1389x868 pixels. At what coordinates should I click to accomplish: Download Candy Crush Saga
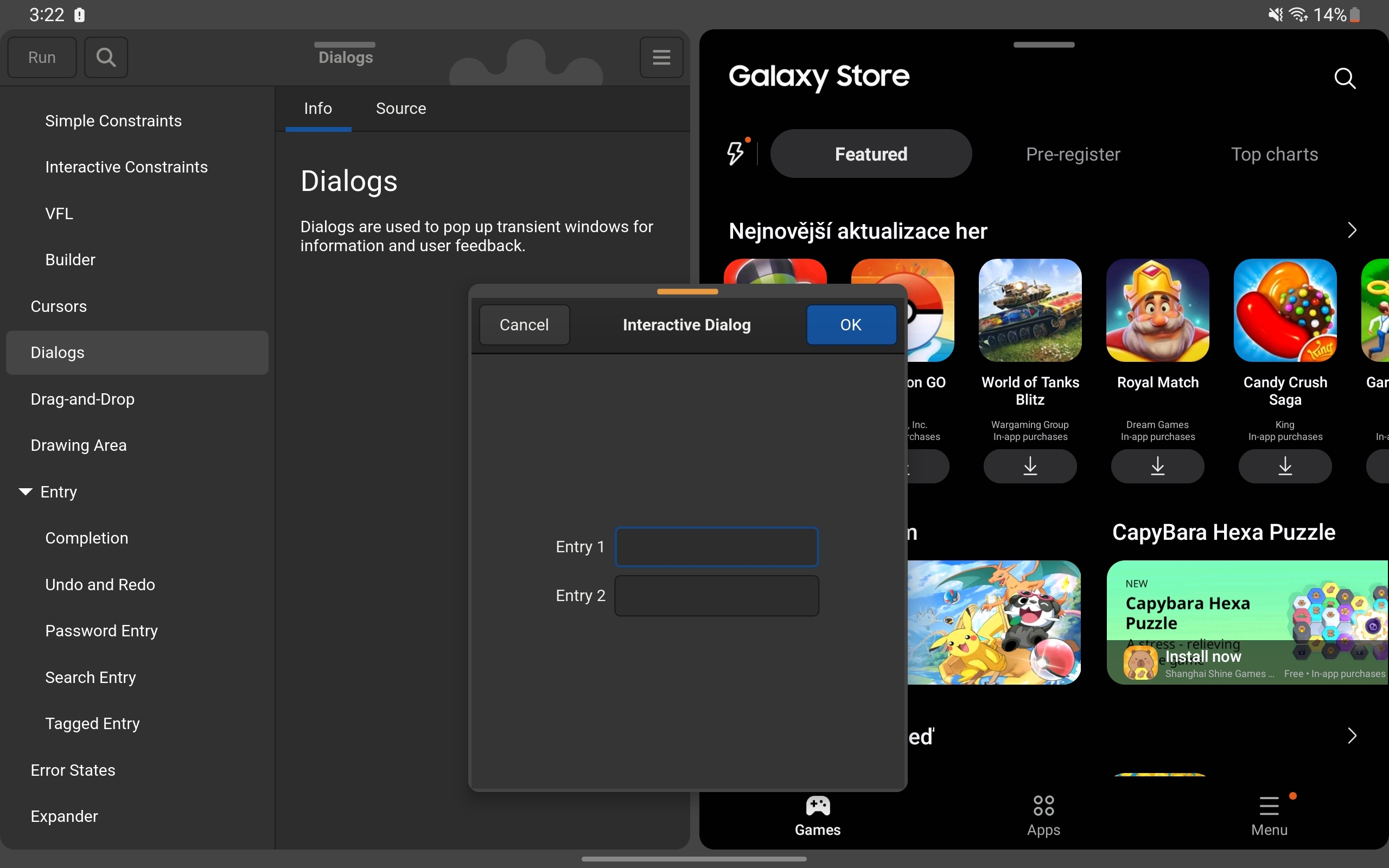click(x=1284, y=465)
